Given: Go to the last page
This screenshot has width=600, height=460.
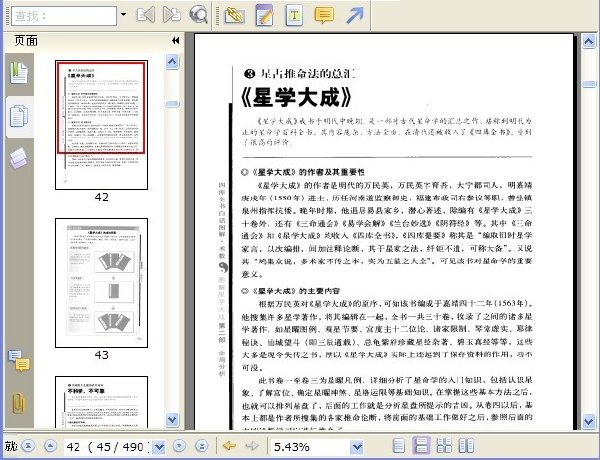Looking at the screenshot, I should point(201,446).
